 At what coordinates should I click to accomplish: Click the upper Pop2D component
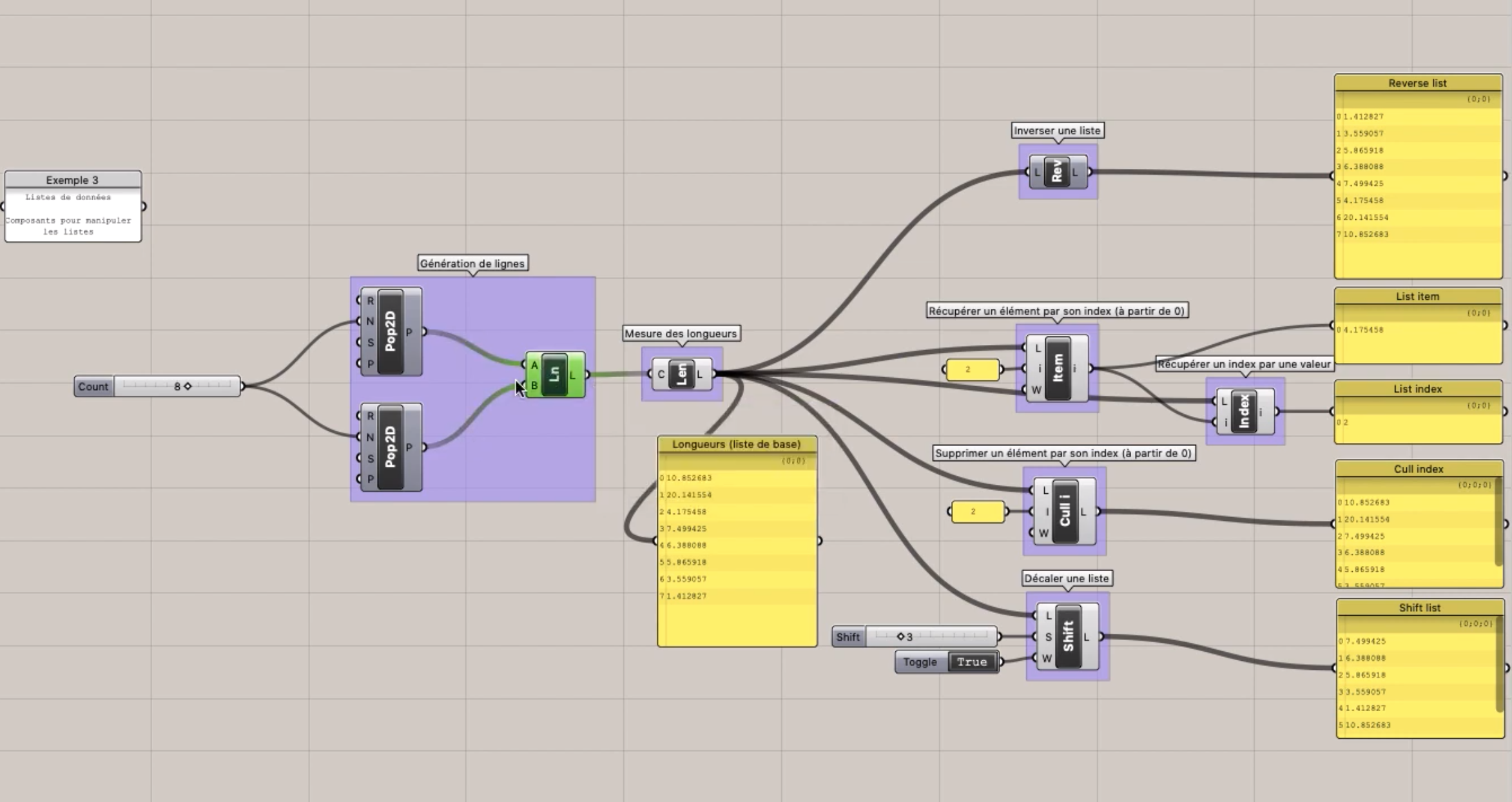click(x=391, y=331)
